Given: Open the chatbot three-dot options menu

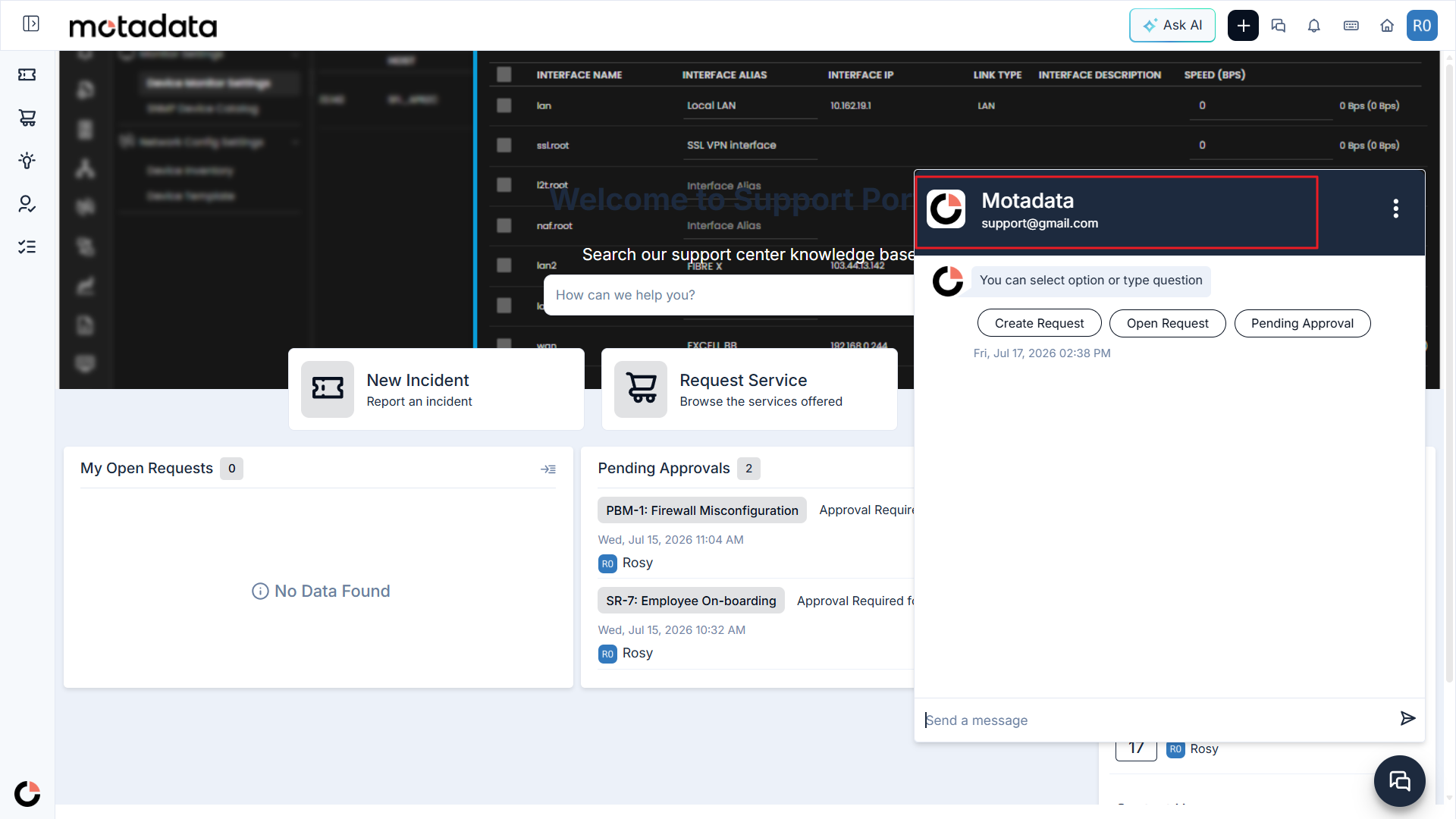Looking at the screenshot, I should coord(1396,209).
